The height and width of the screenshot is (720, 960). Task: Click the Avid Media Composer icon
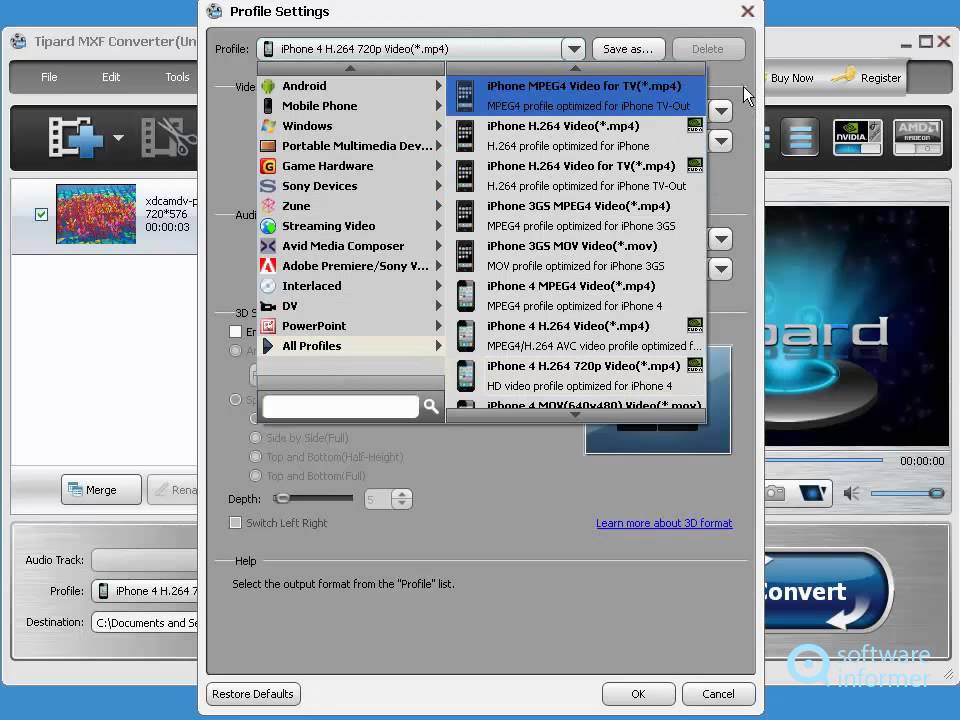(268, 246)
